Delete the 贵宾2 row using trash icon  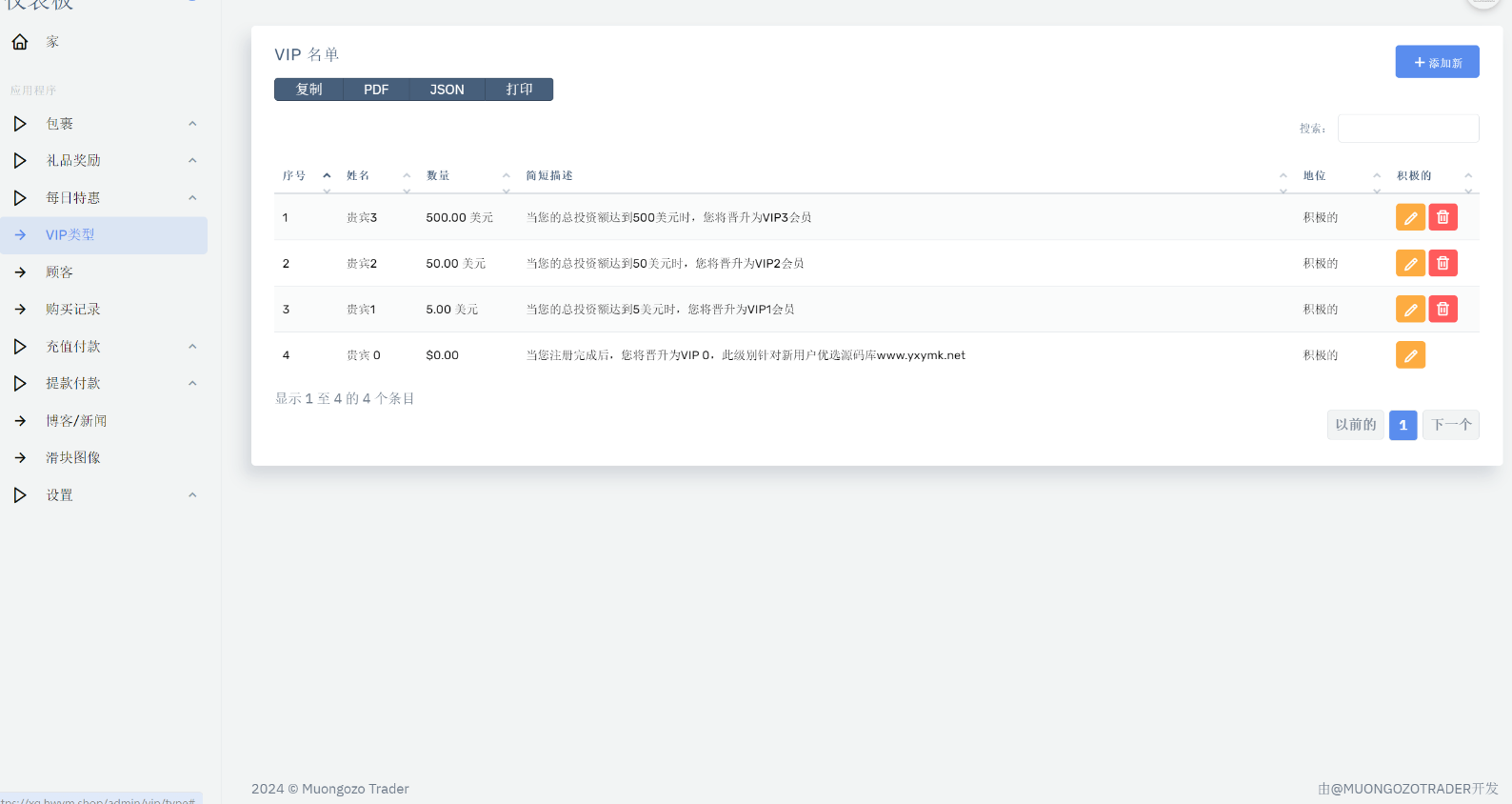1442,263
